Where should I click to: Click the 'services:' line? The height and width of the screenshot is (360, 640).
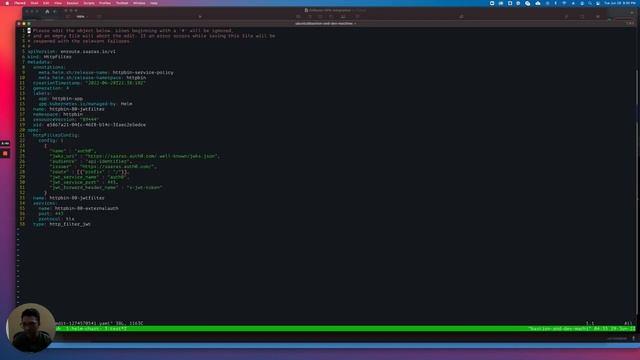click(x=44, y=203)
